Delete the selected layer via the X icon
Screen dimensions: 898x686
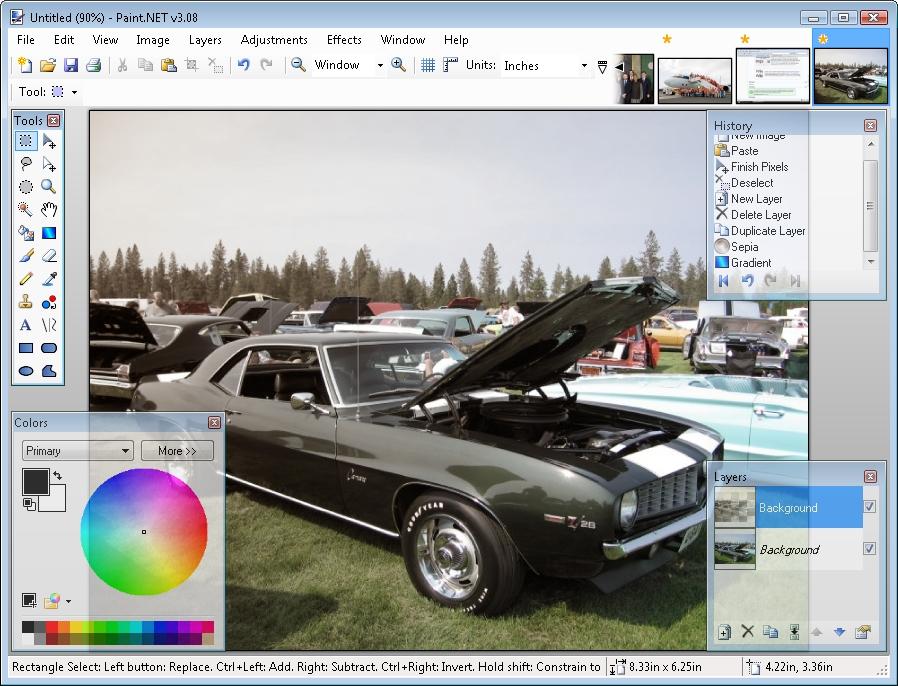click(749, 632)
